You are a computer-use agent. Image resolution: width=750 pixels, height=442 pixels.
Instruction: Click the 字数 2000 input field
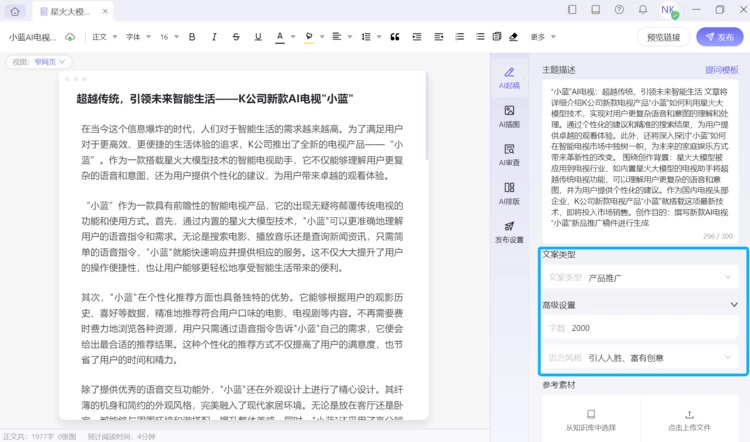point(640,328)
